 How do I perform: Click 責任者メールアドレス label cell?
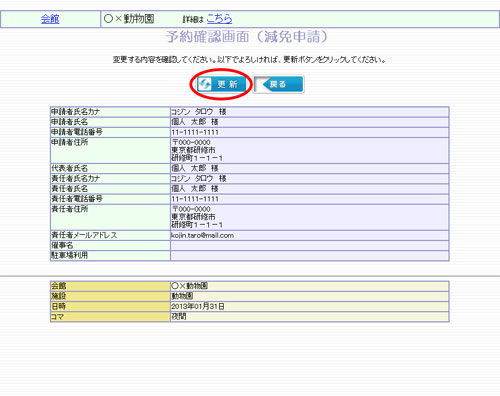tap(110, 235)
